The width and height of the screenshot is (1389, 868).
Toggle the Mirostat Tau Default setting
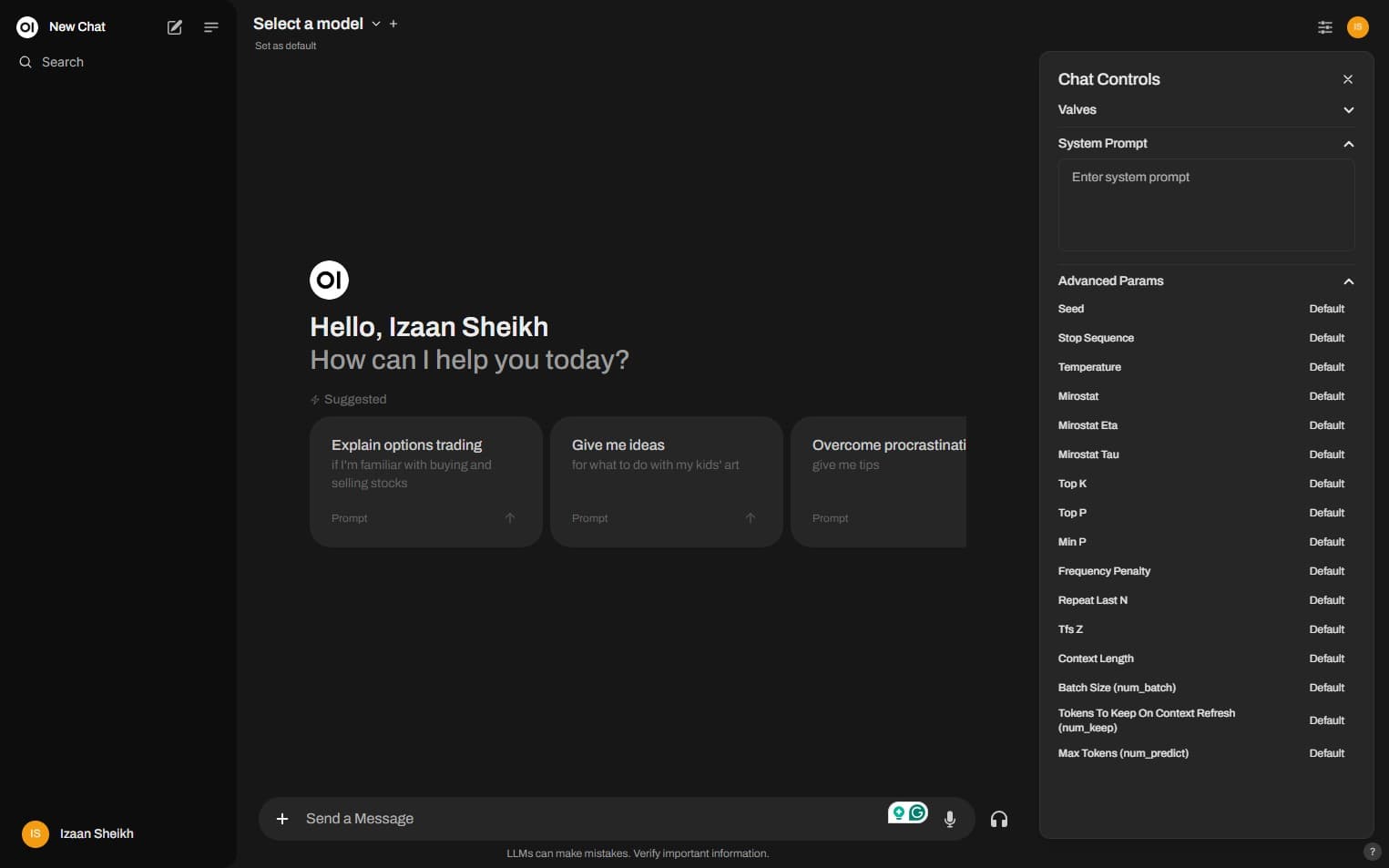pyautogui.click(x=1327, y=454)
